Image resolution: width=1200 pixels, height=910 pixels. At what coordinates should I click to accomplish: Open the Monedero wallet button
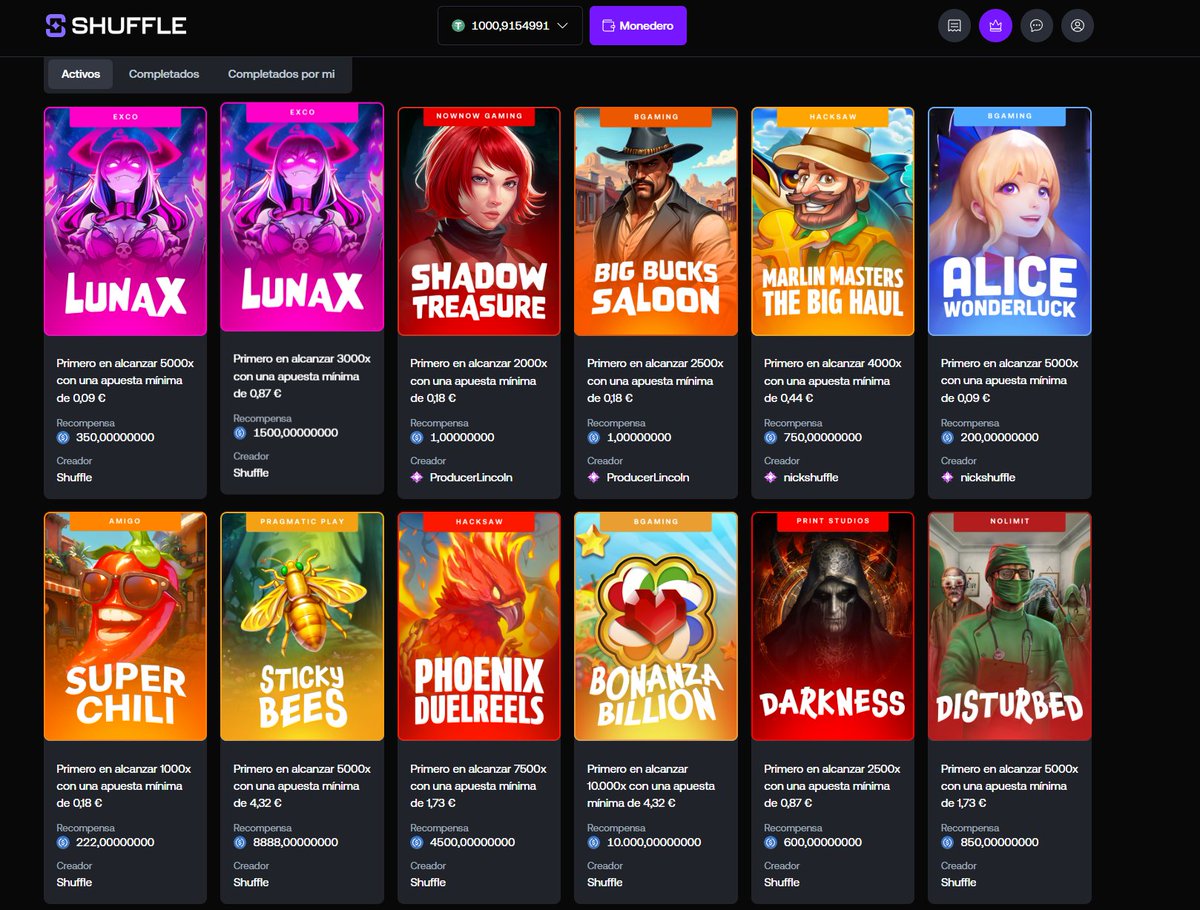click(638, 25)
